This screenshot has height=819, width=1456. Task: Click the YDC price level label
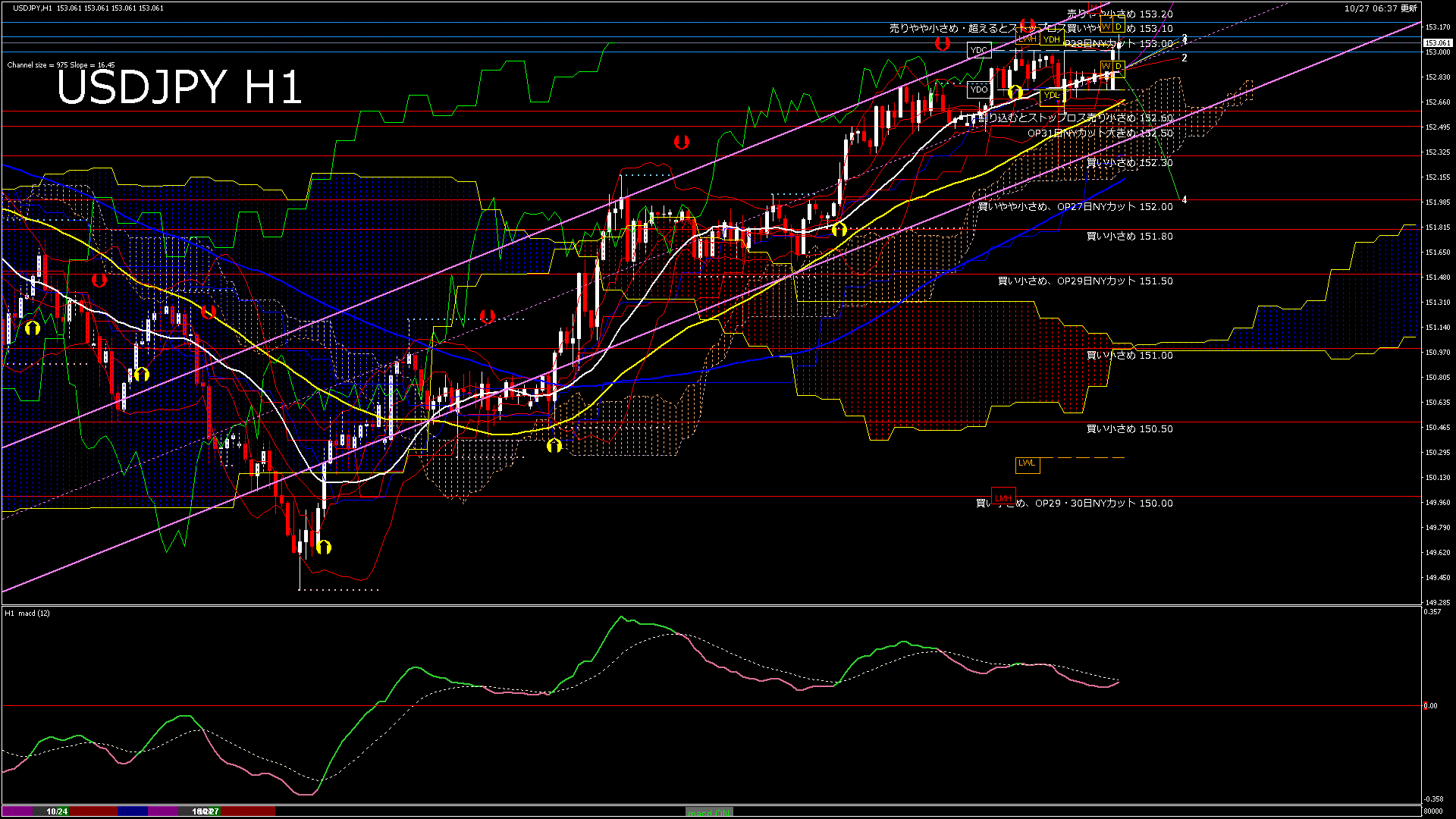point(979,51)
